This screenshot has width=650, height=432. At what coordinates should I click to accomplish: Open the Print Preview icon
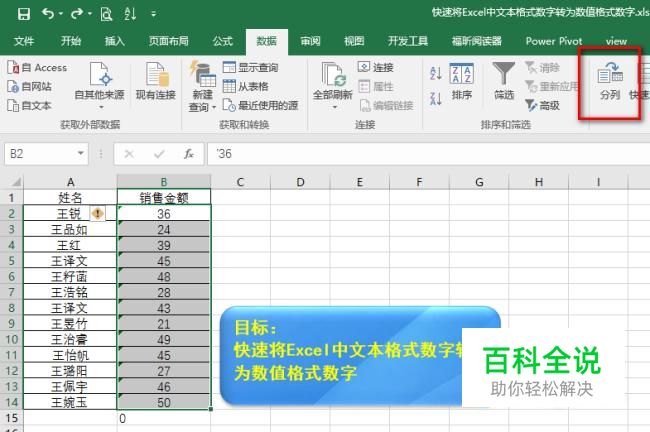point(106,14)
